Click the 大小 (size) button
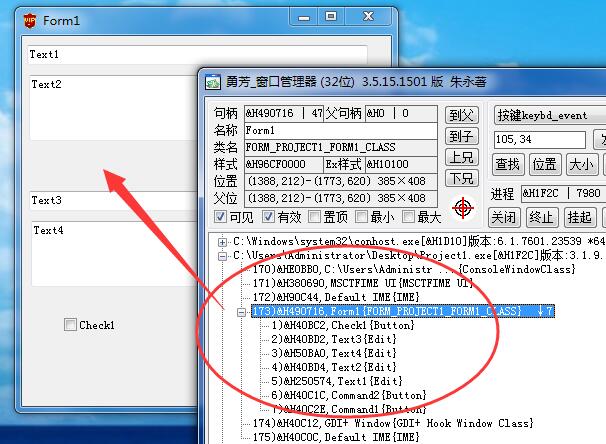Screen dimensions: 606x444 [582, 164]
